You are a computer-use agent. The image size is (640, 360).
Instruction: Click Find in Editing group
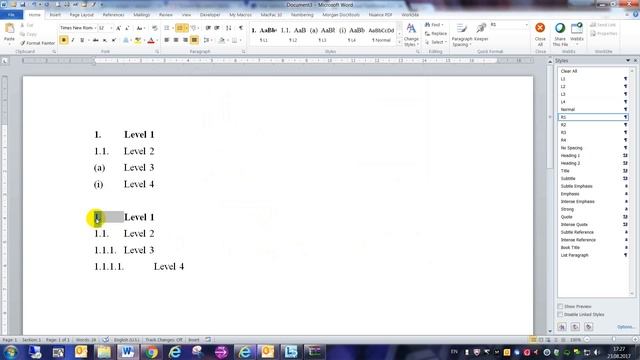coord(434,25)
